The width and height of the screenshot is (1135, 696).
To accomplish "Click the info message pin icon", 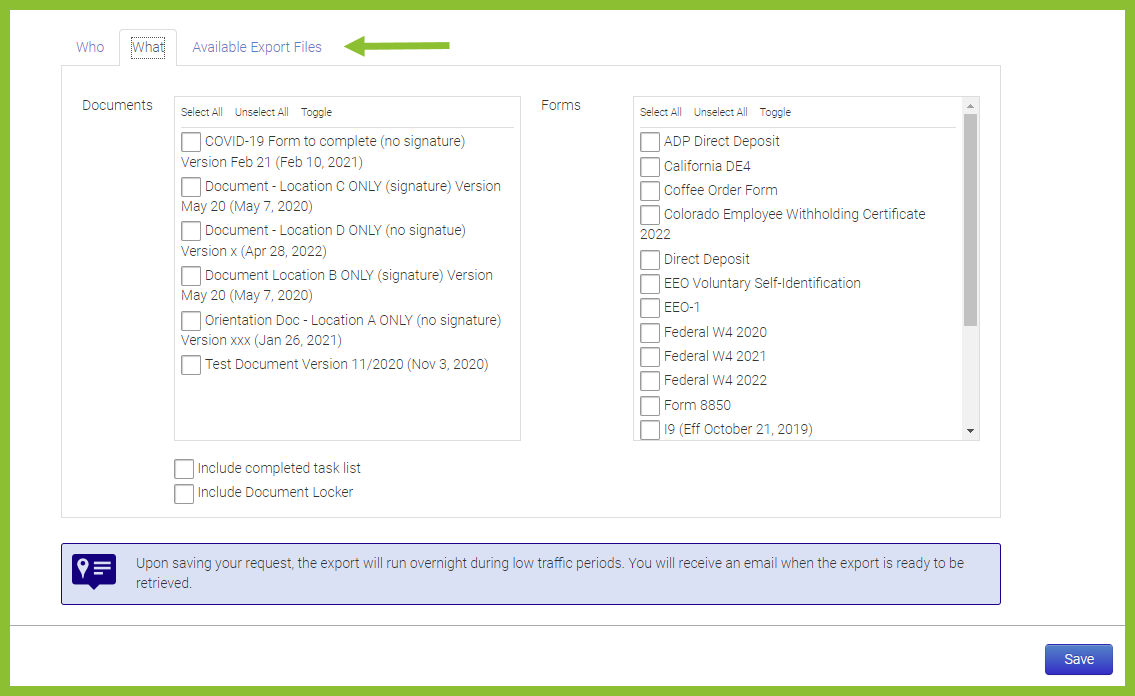I will 94,572.
